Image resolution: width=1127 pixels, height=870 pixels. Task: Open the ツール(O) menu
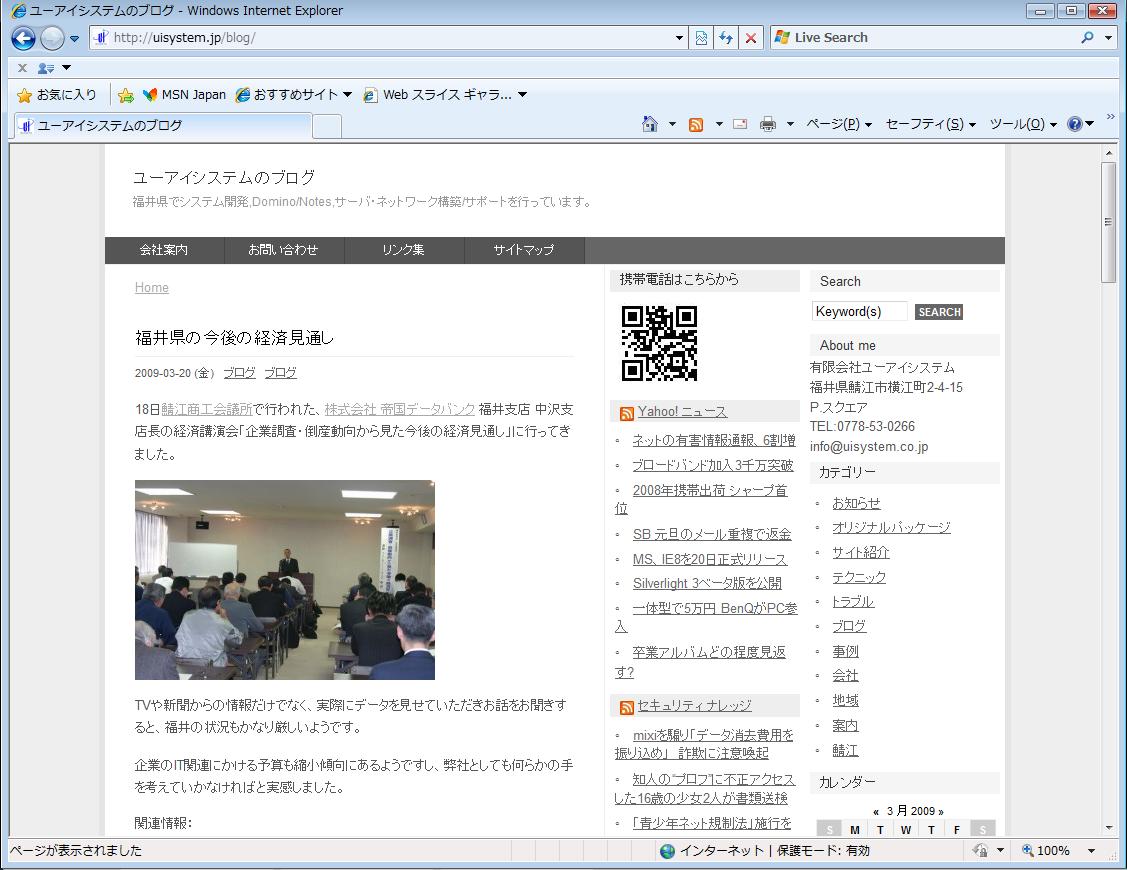pyautogui.click(x=1024, y=124)
